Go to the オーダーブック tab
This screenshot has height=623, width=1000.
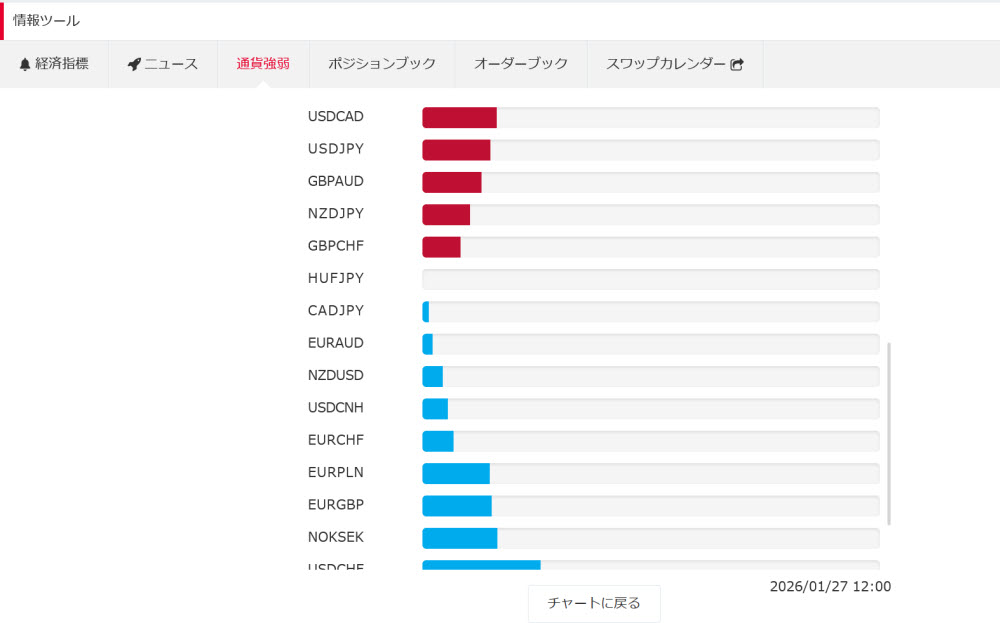[521, 64]
